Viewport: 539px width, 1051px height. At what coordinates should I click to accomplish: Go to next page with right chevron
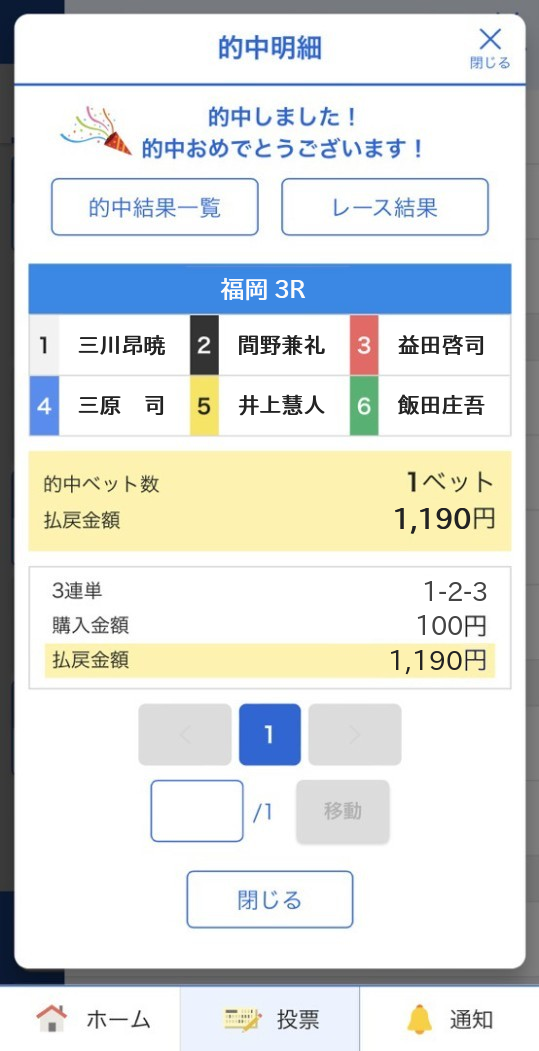[355, 735]
